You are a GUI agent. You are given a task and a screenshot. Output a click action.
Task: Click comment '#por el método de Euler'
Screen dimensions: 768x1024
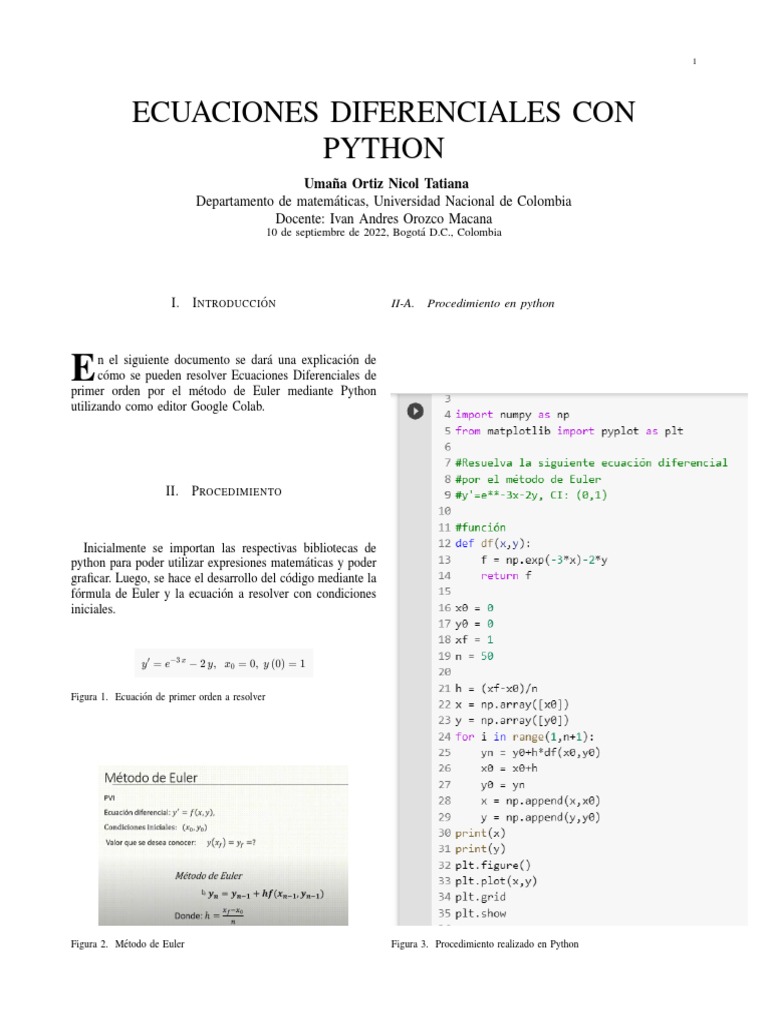pyautogui.click(x=528, y=479)
